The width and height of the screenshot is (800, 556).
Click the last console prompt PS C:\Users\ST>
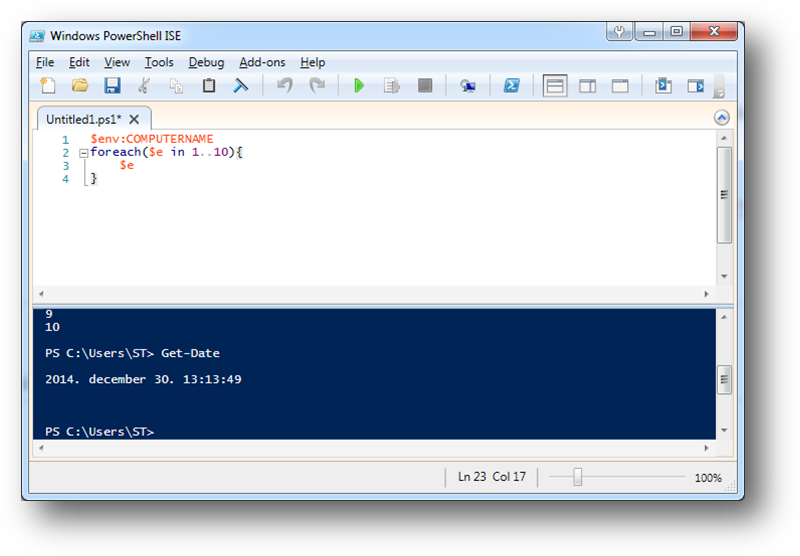pyautogui.click(x=99, y=432)
